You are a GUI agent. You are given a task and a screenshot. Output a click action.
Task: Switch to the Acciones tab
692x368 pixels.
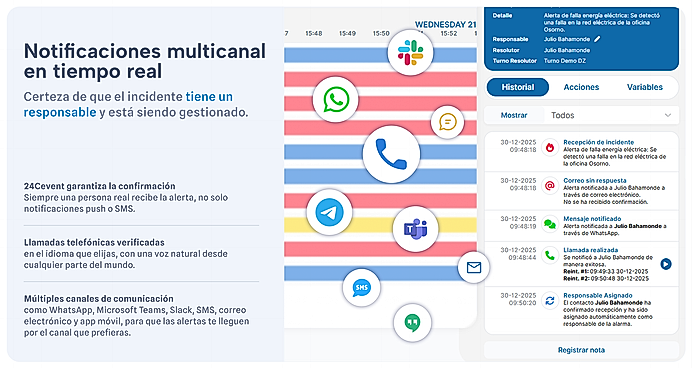coord(581,87)
